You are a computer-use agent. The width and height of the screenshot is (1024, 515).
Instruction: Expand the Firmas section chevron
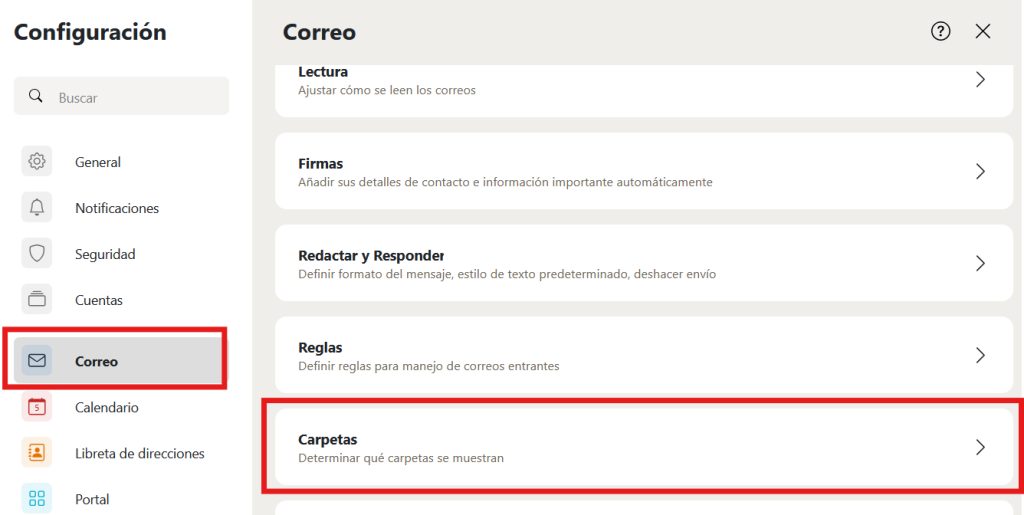980,172
